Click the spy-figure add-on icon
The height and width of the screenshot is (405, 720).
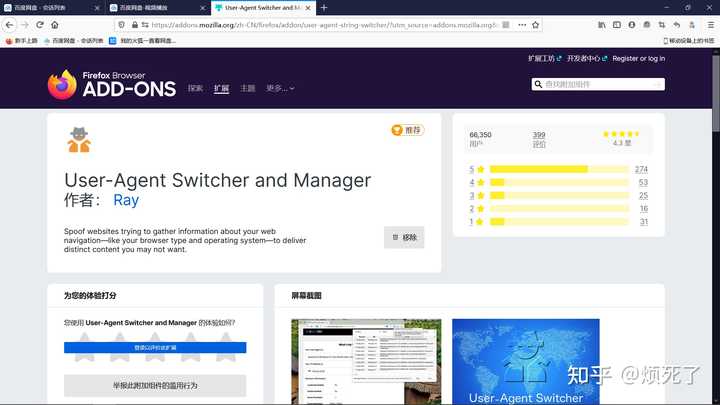[x=79, y=140]
